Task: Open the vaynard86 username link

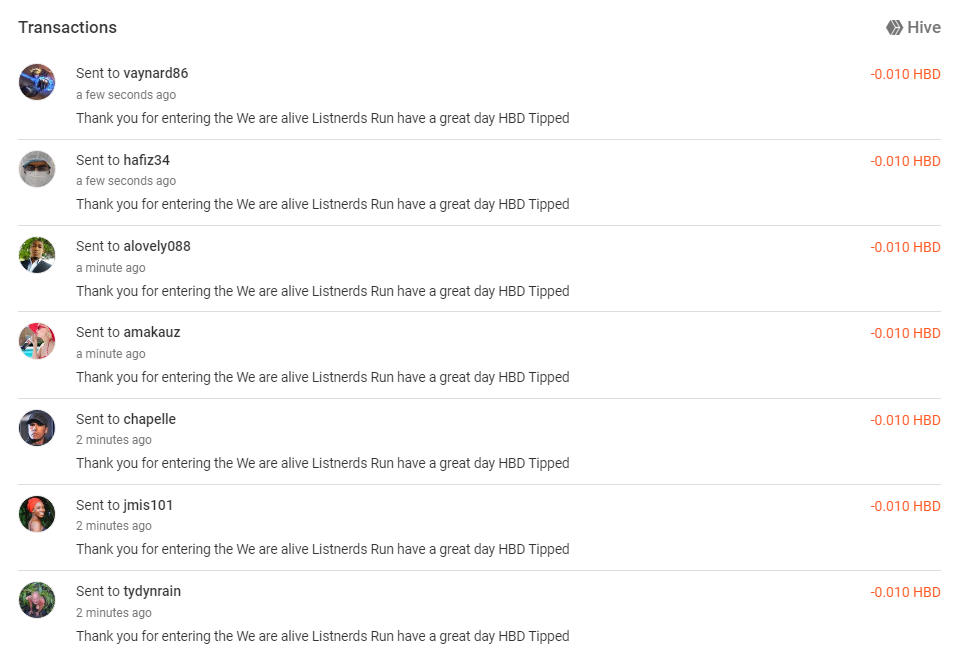Action: (156, 73)
